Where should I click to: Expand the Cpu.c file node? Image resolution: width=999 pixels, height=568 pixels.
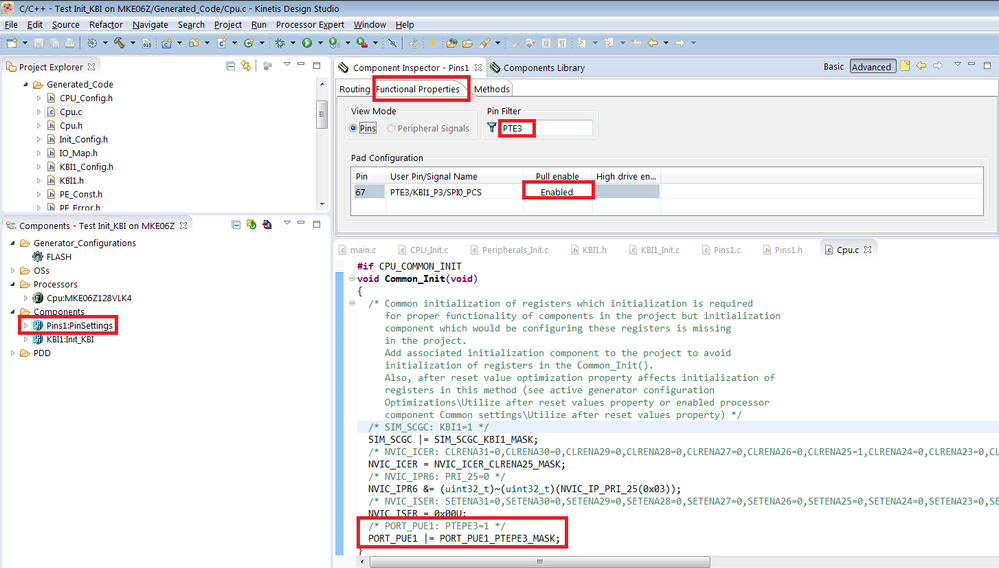click(38, 112)
